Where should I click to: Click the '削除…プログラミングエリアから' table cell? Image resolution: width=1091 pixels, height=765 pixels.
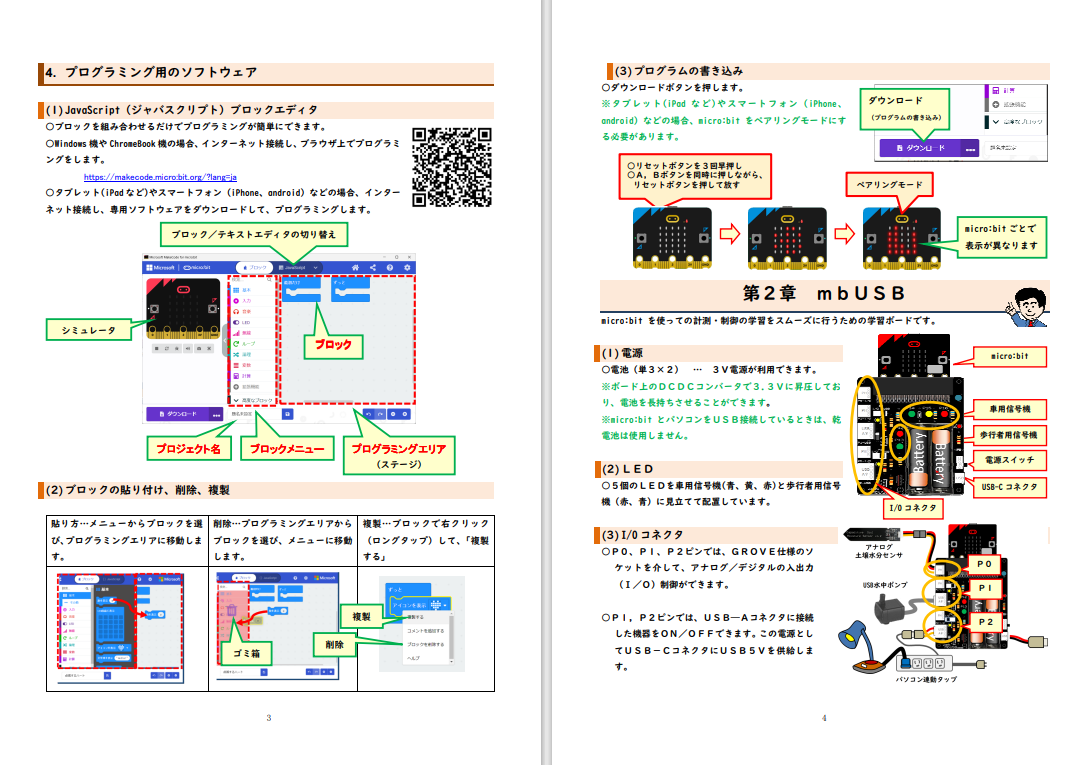(x=283, y=540)
